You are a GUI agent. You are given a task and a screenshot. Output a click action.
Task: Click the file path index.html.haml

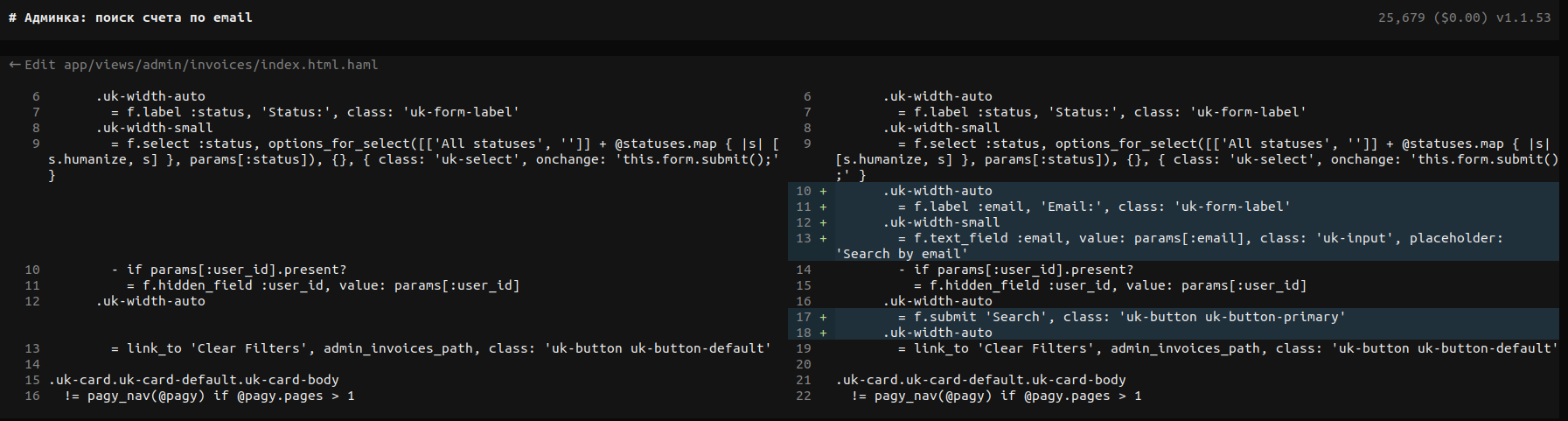click(220, 65)
